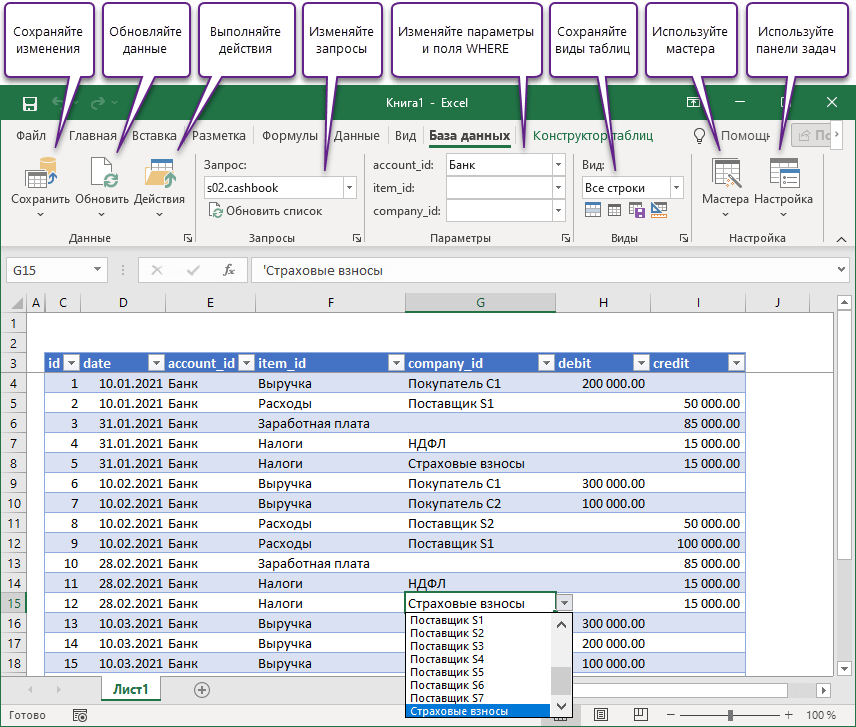Click the zoom slider in status bar
Screen dimensions: 856x727
[731, 715]
